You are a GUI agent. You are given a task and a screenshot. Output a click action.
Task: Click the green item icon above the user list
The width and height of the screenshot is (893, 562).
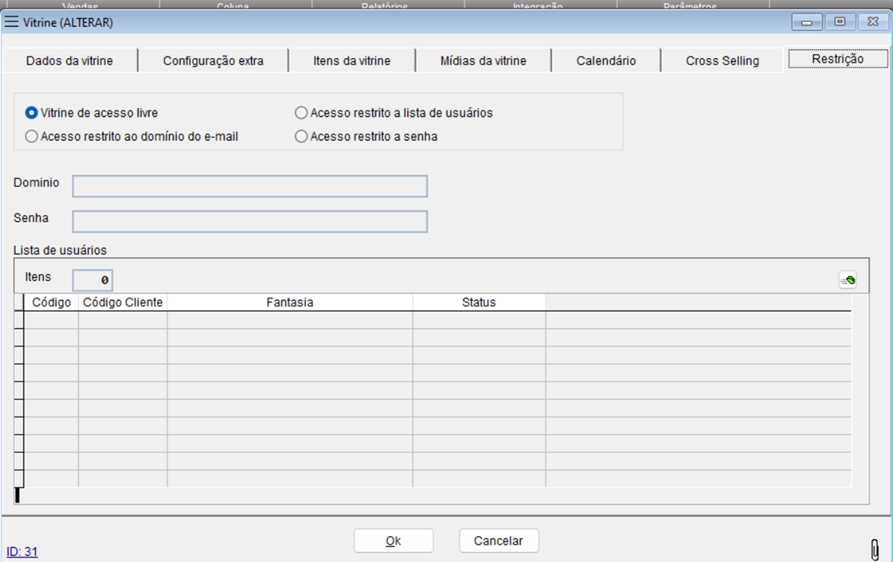847,280
